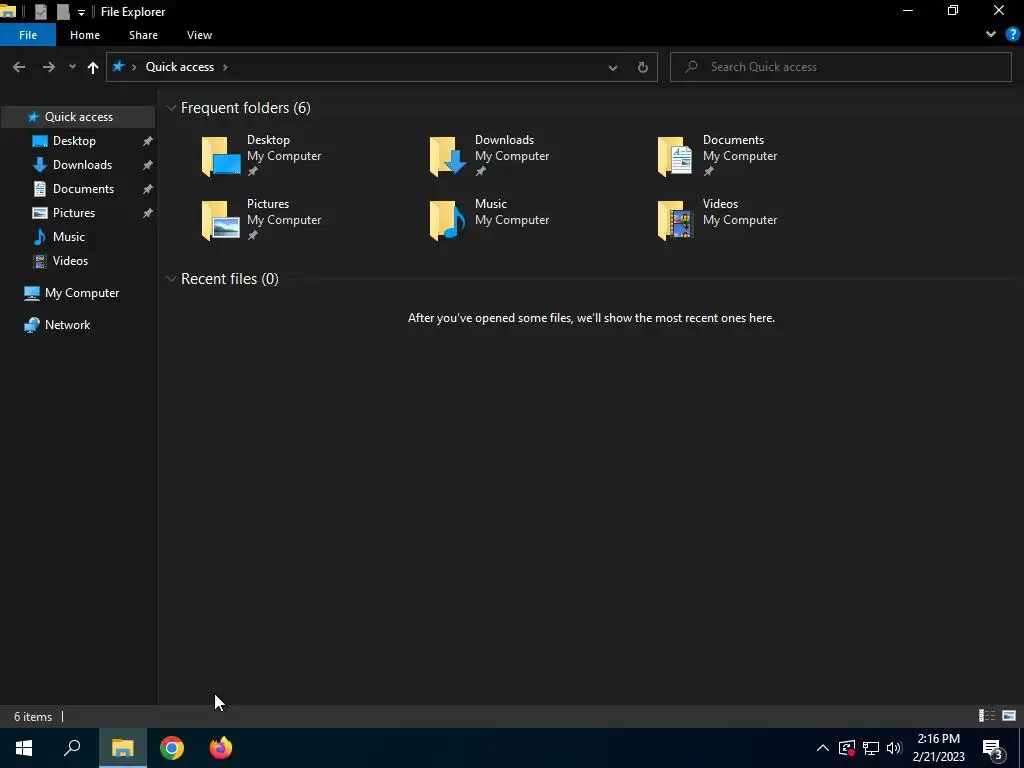Open the volume control tray icon

[x=894, y=748]
